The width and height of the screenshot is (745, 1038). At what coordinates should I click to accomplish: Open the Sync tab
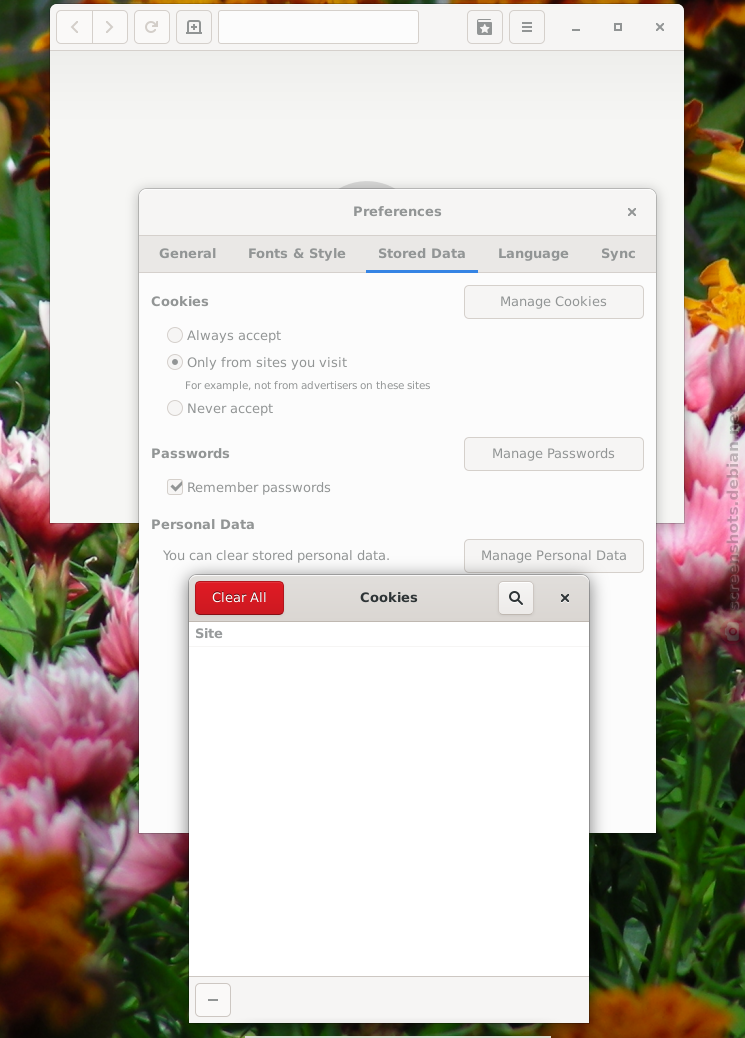(x=619, y=254)
